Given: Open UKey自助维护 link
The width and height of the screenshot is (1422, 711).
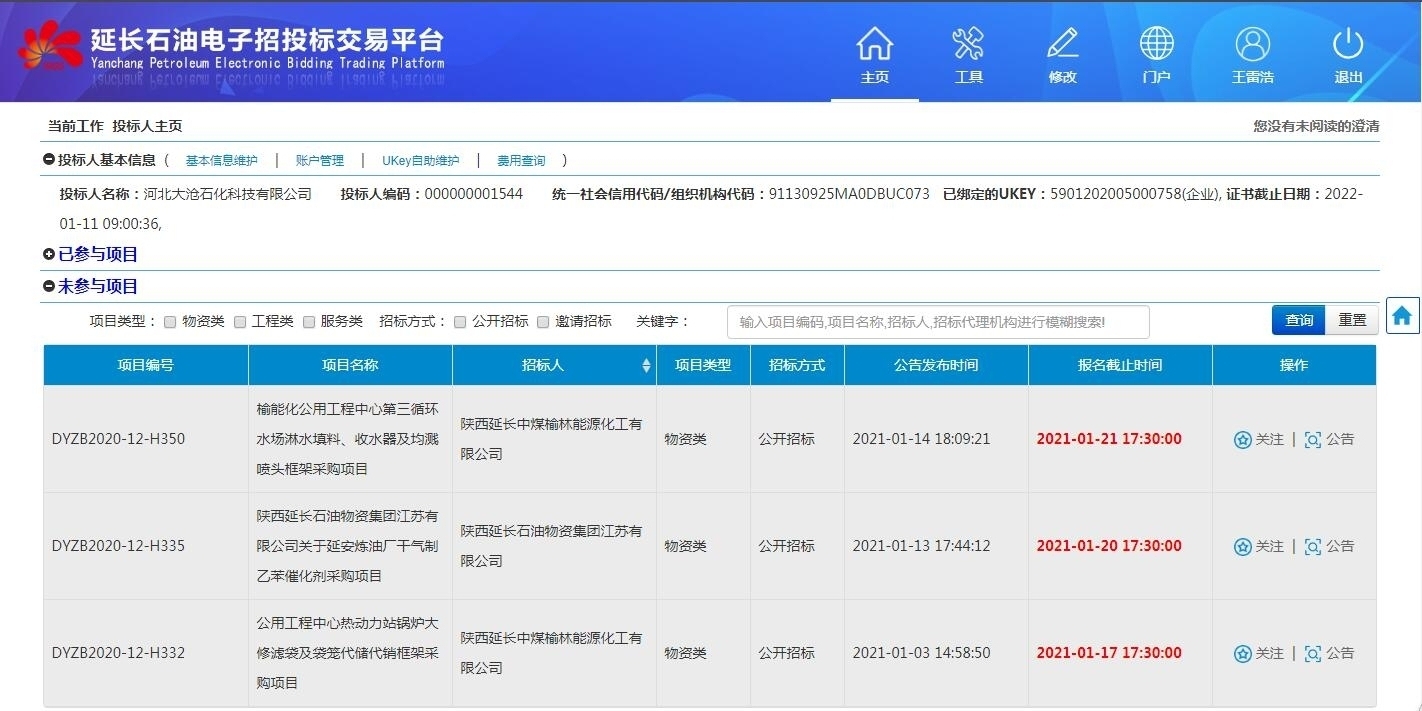Looking at the screenshot, I should pyautogui.click(x=420, y=161).
